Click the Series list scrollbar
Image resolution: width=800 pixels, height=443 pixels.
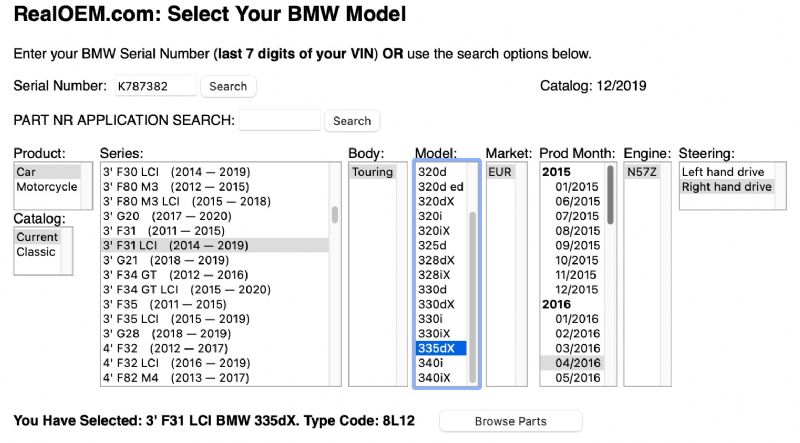[334, 214]
